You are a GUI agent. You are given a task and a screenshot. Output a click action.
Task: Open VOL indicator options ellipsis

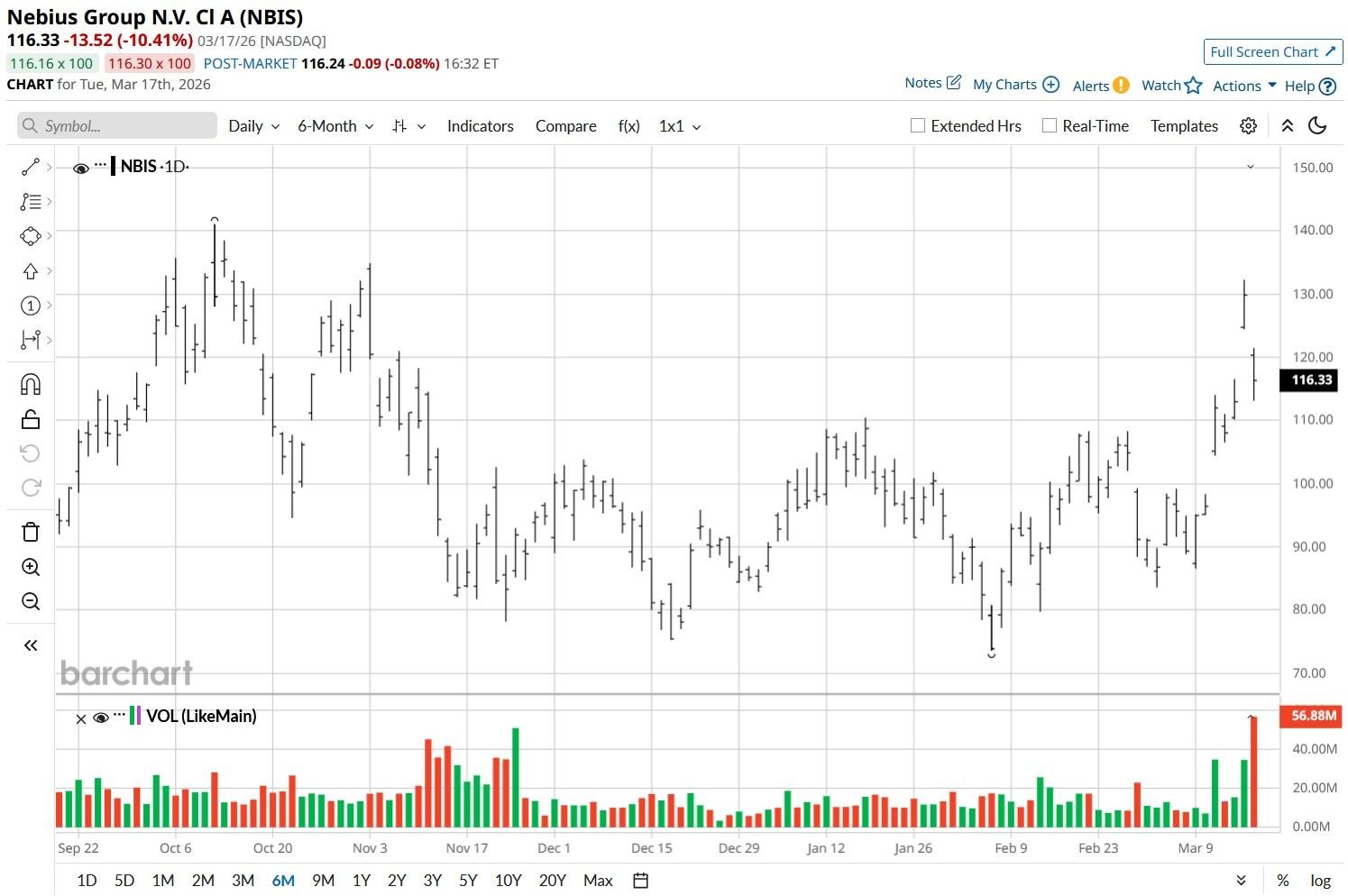pyautogui.click(x=120, y=715)
